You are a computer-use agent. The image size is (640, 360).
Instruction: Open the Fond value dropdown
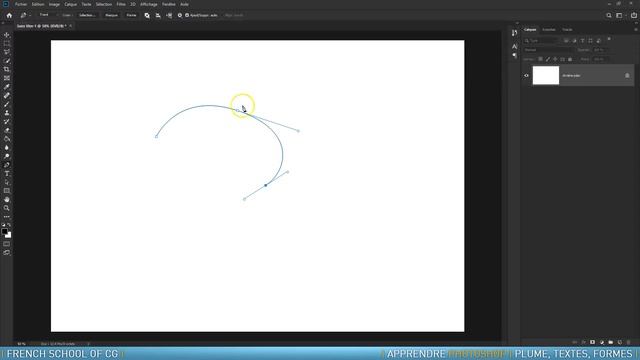601,59
